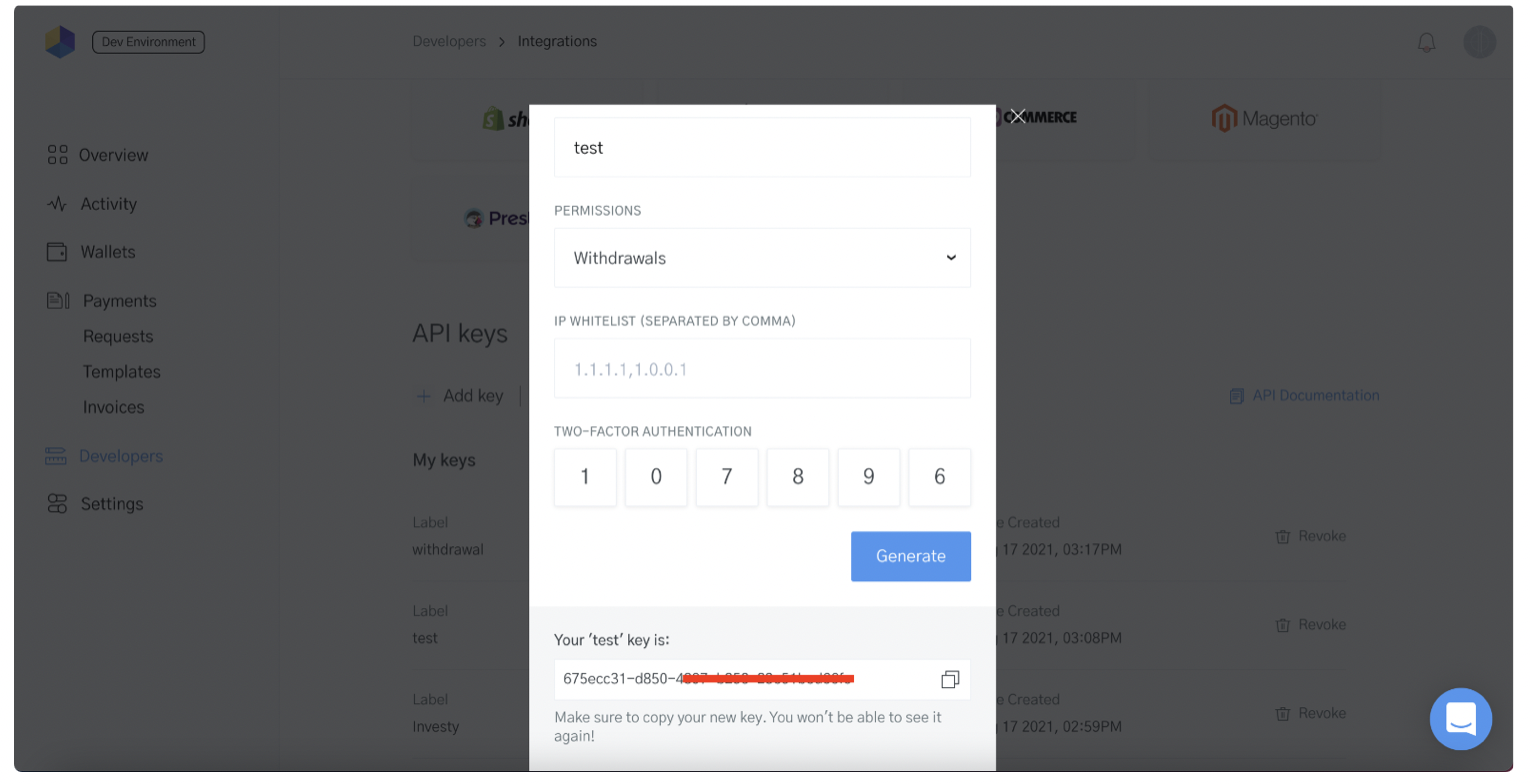Open the notifications bell
Viewport: 1530px width, 784px height.
pos(1426,43)
